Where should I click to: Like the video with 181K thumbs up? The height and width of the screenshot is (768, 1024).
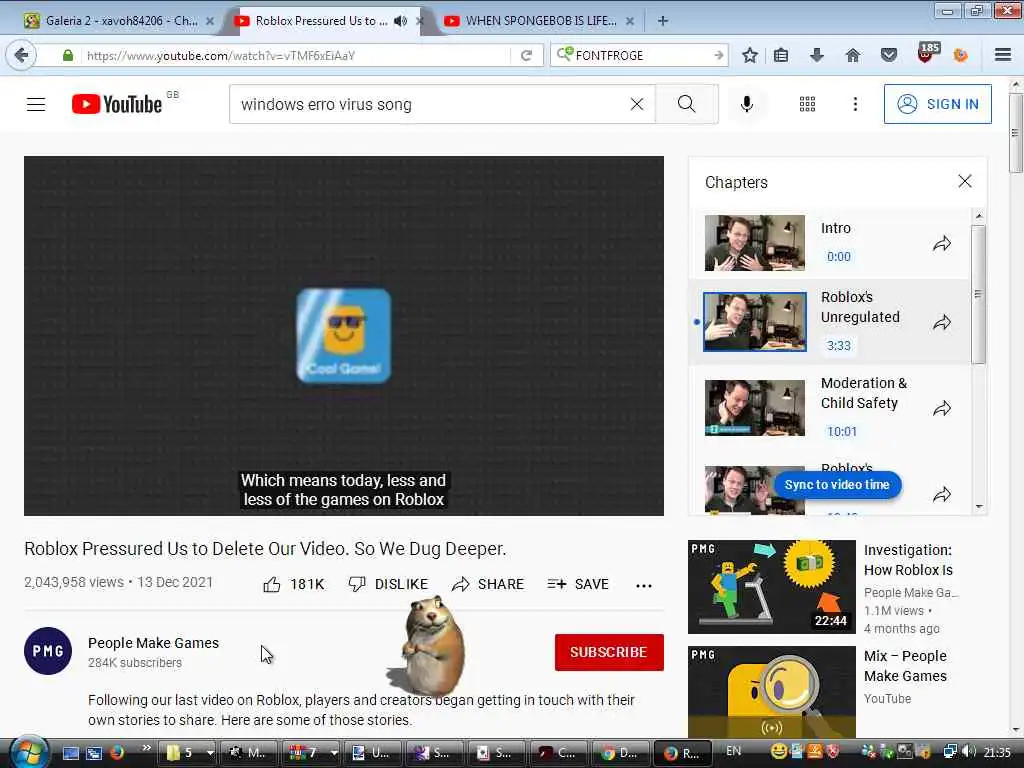293,584
